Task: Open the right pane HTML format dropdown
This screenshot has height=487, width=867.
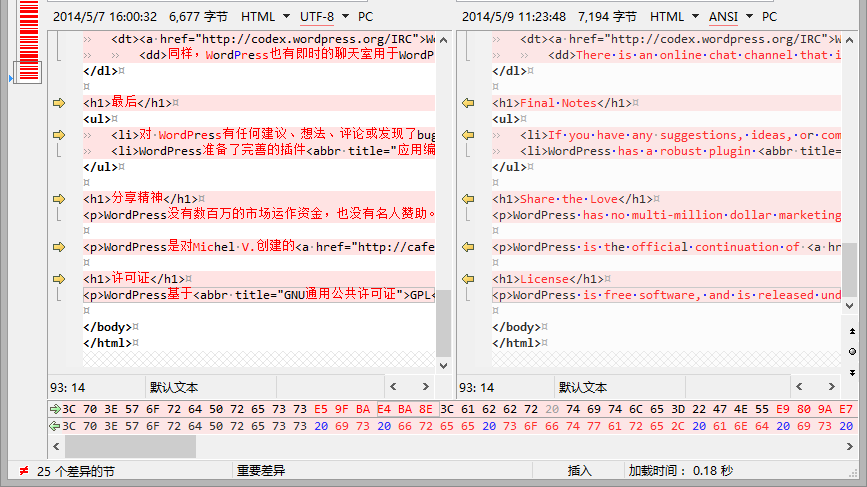Action: click(x=674, y=17)
